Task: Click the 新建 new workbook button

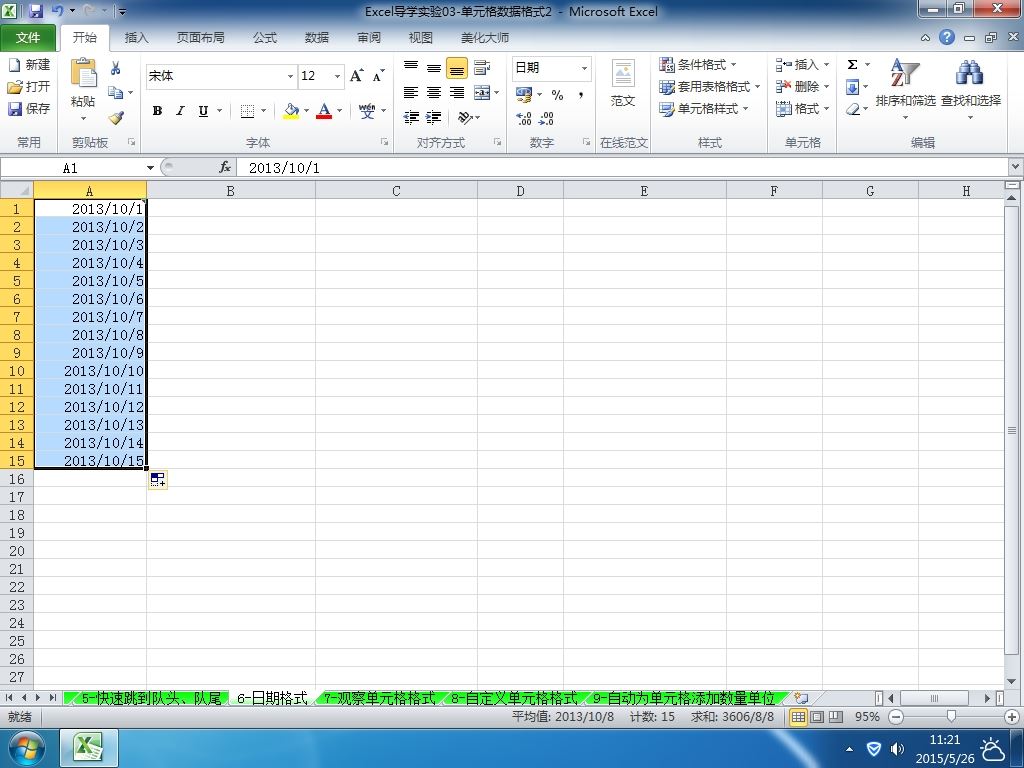Action: (x=29, y=65)
